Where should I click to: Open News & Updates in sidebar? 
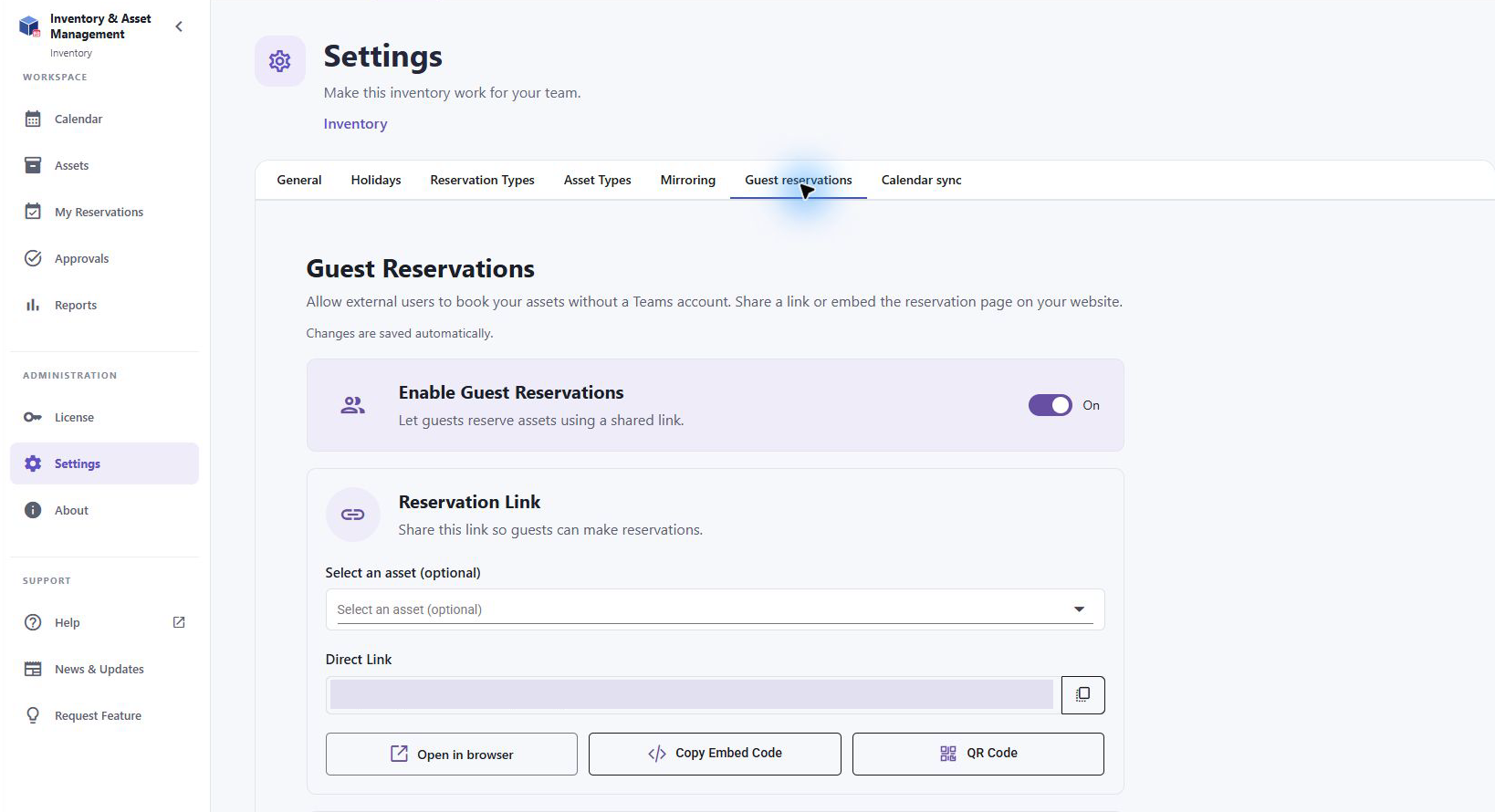[x=105, y=669]
